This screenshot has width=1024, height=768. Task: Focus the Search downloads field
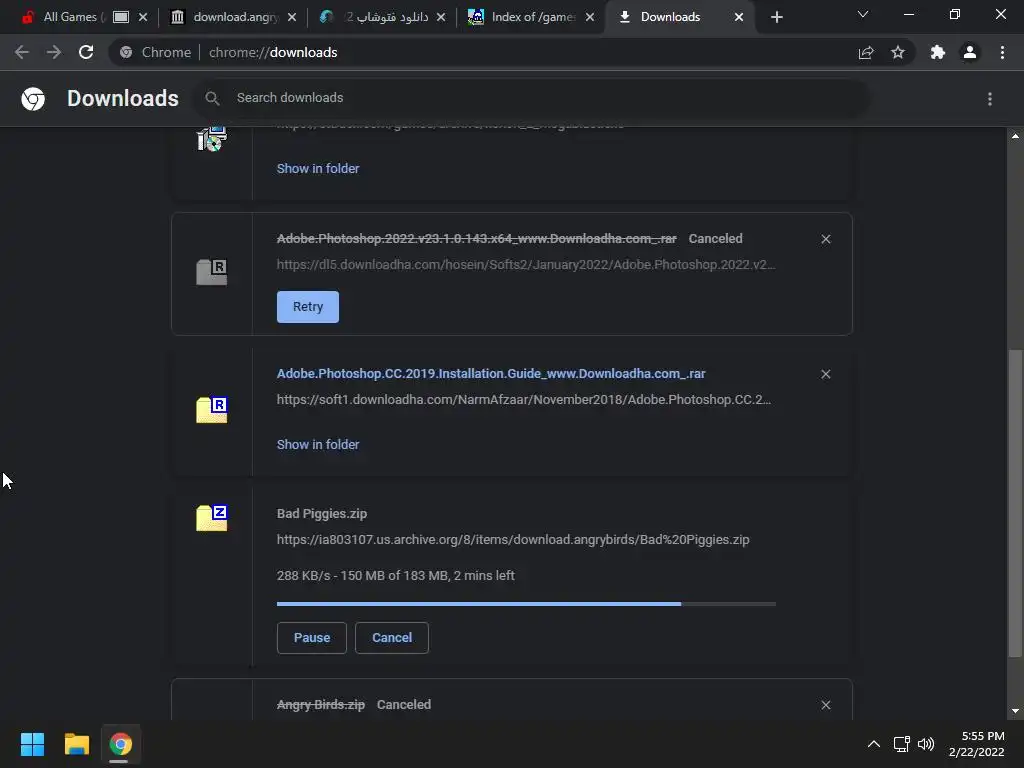(x=532, y=98)
